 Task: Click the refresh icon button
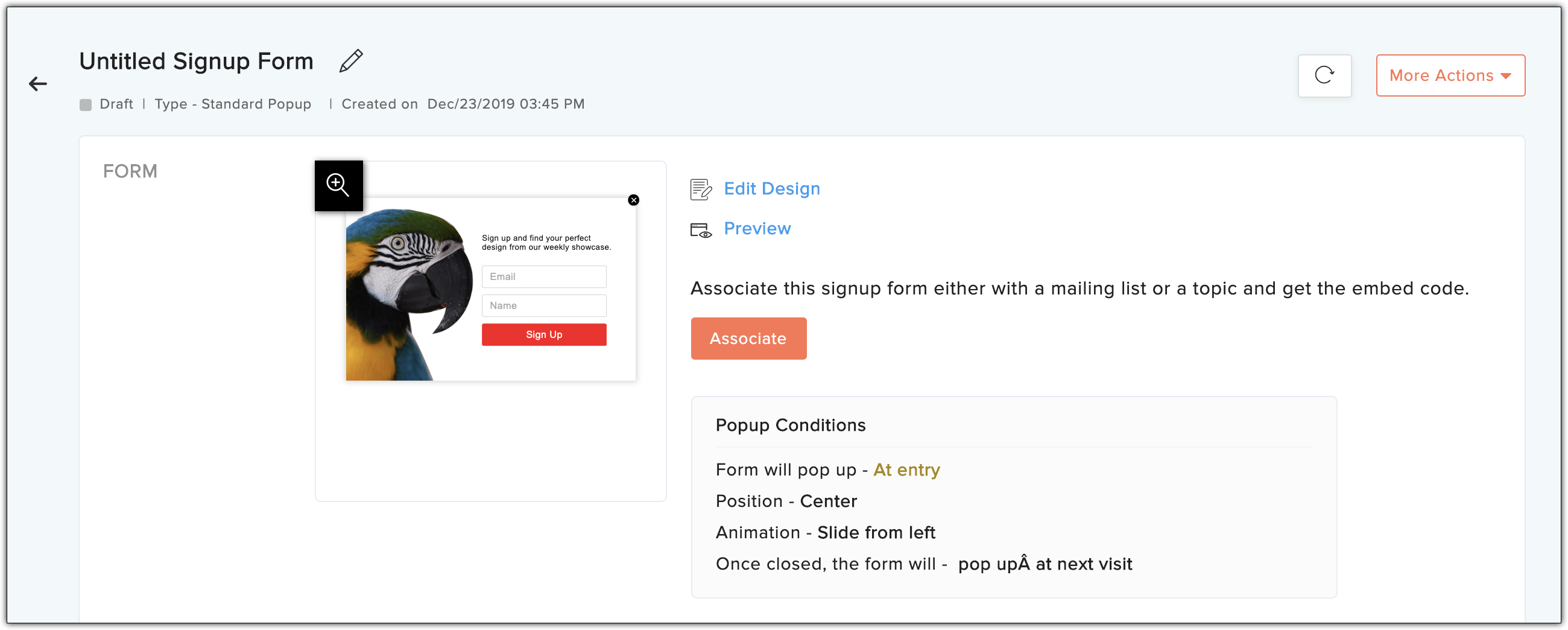coord(1324,75)
